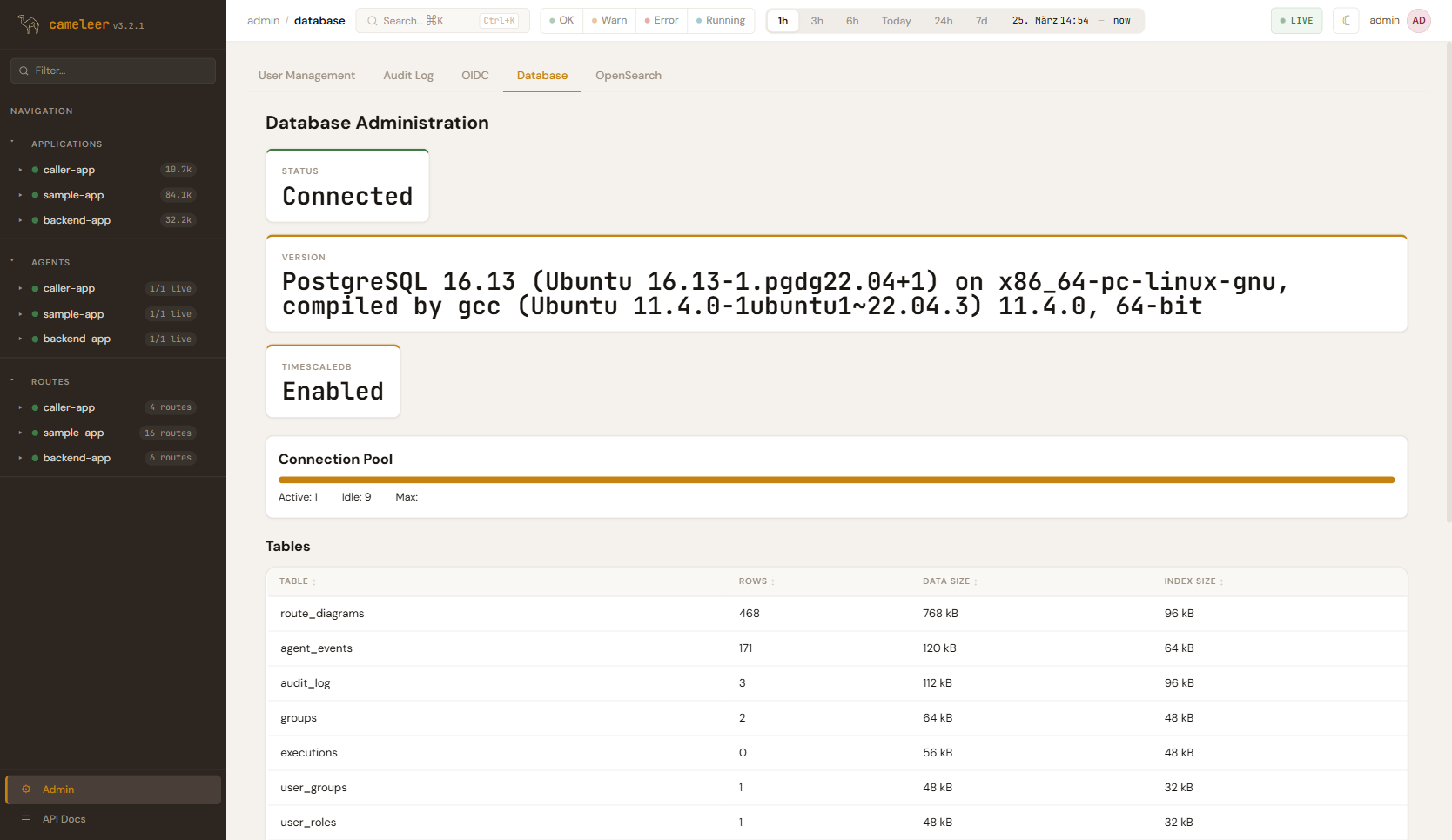This screenshot has width=1452, height=840.
Task: Click the admin breadcrumb link
Action: pos(263,21)
